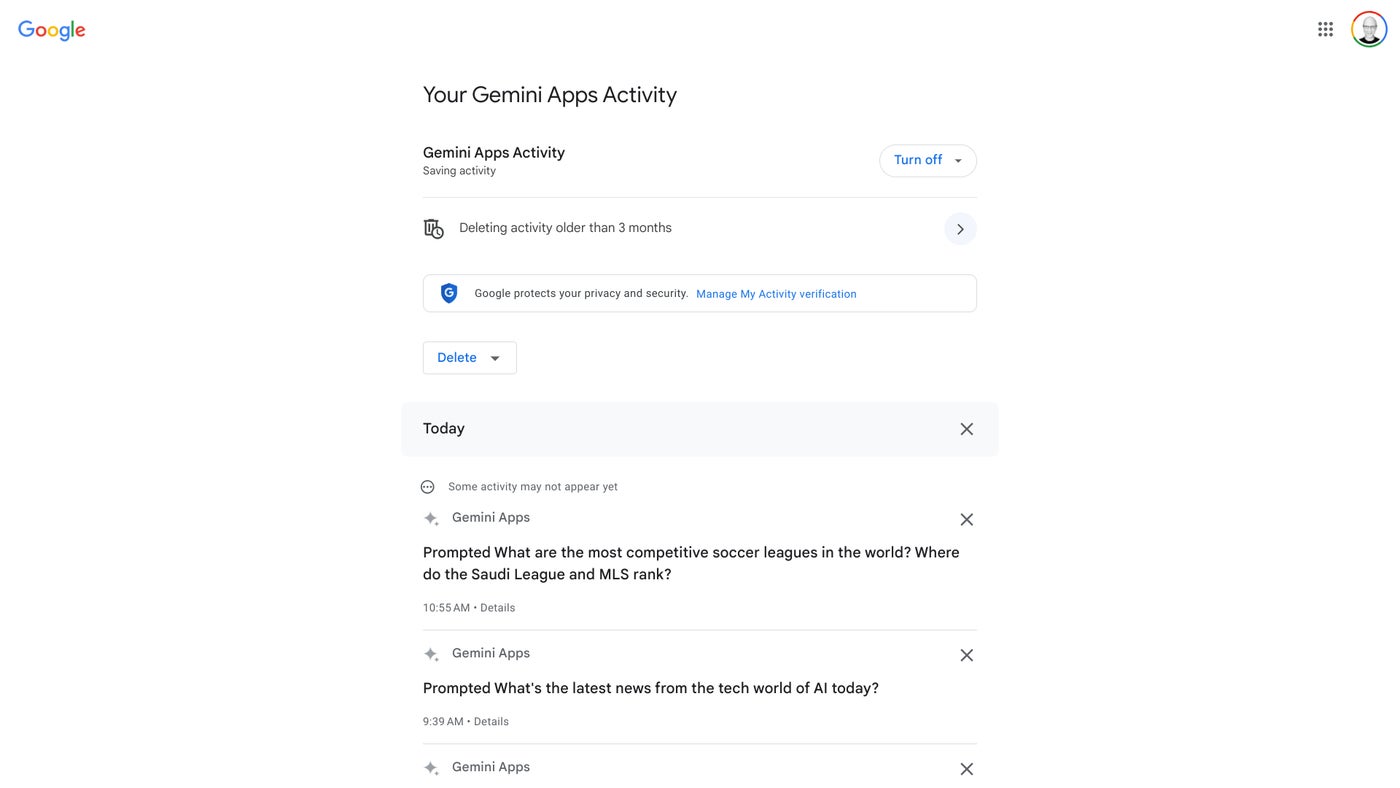
Task: Click the blue Google shield icon
Action: coord(449,293)
